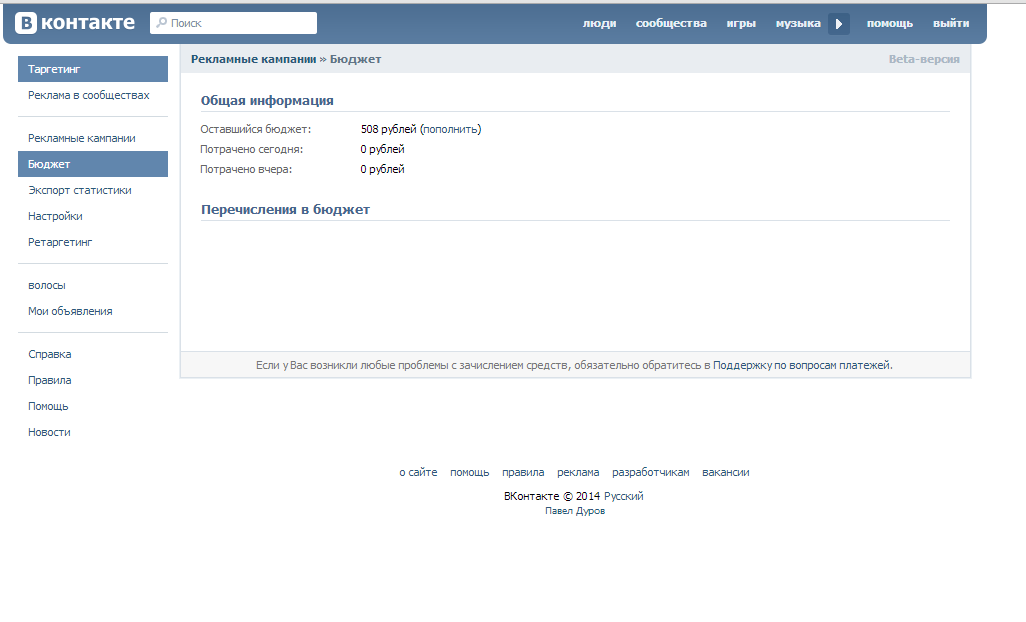Open музыка in top navigation
Image resolution: width=1026 pixels, height=622 pixels.
798,24
